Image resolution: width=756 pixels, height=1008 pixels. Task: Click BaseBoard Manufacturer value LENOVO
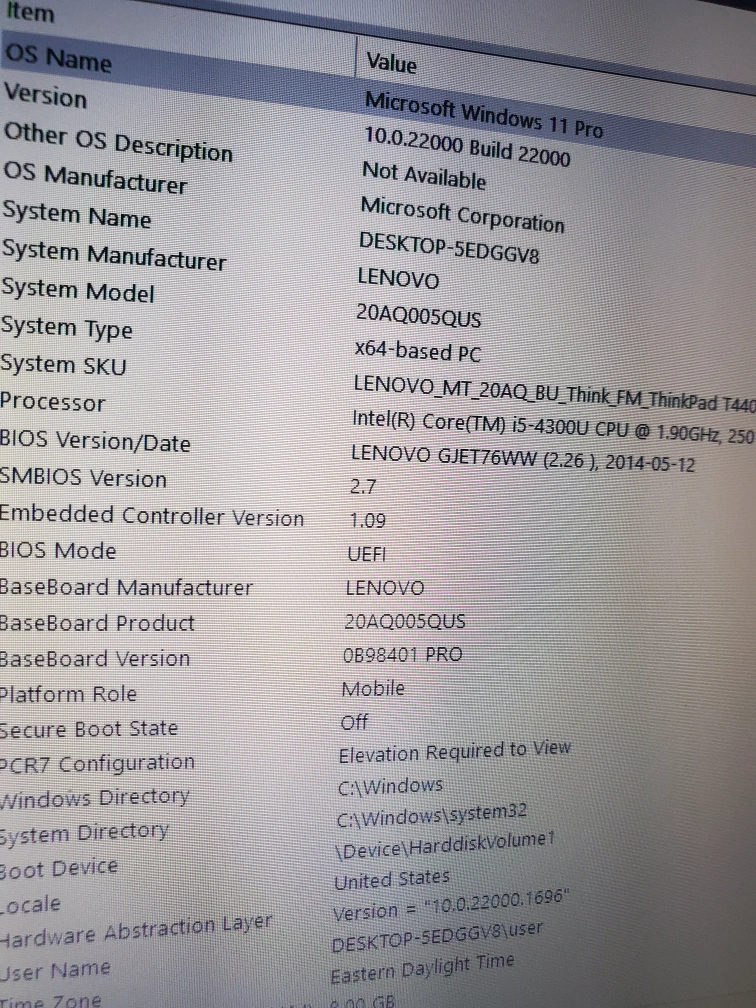[385, 588]
